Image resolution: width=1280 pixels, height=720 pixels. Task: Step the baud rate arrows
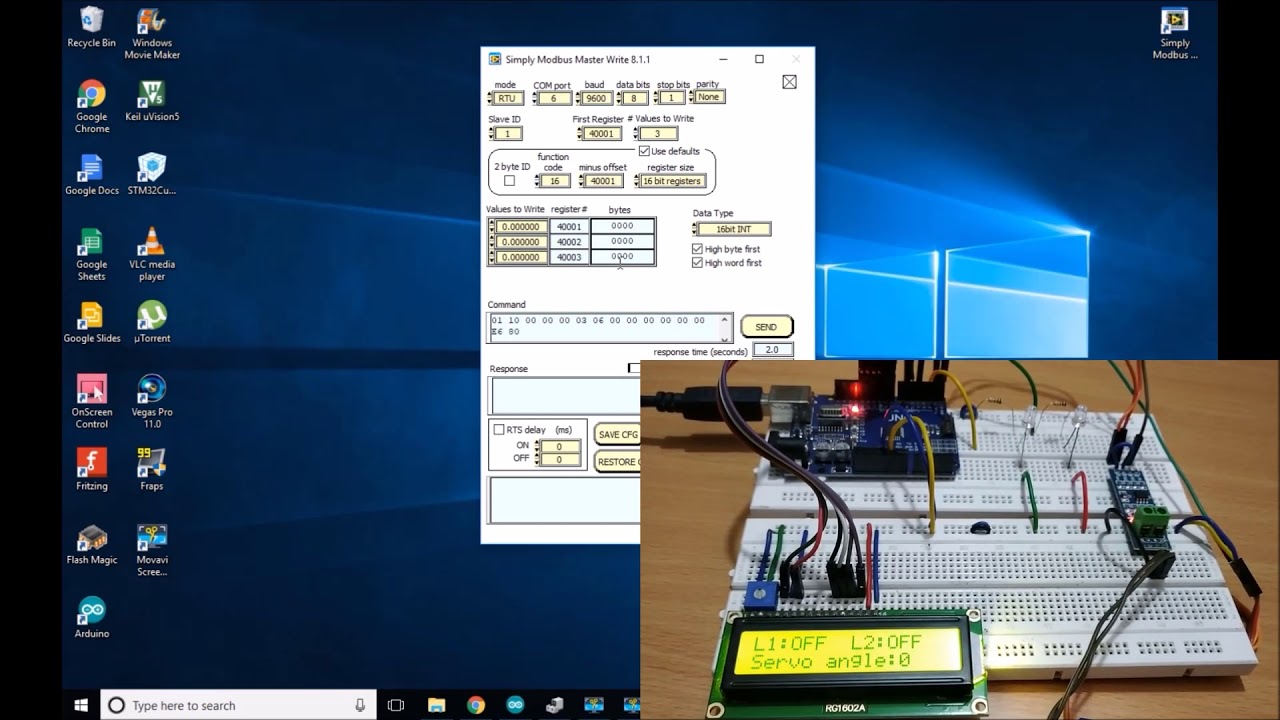click(579, 98)
